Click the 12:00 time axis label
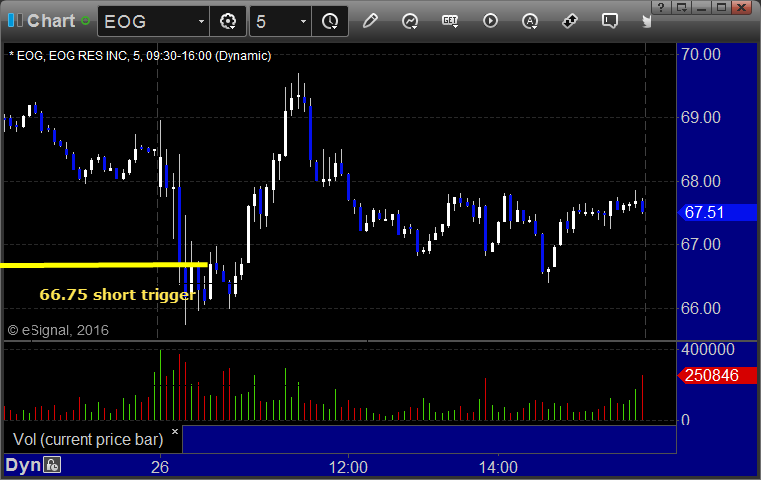 click(348, 467)
